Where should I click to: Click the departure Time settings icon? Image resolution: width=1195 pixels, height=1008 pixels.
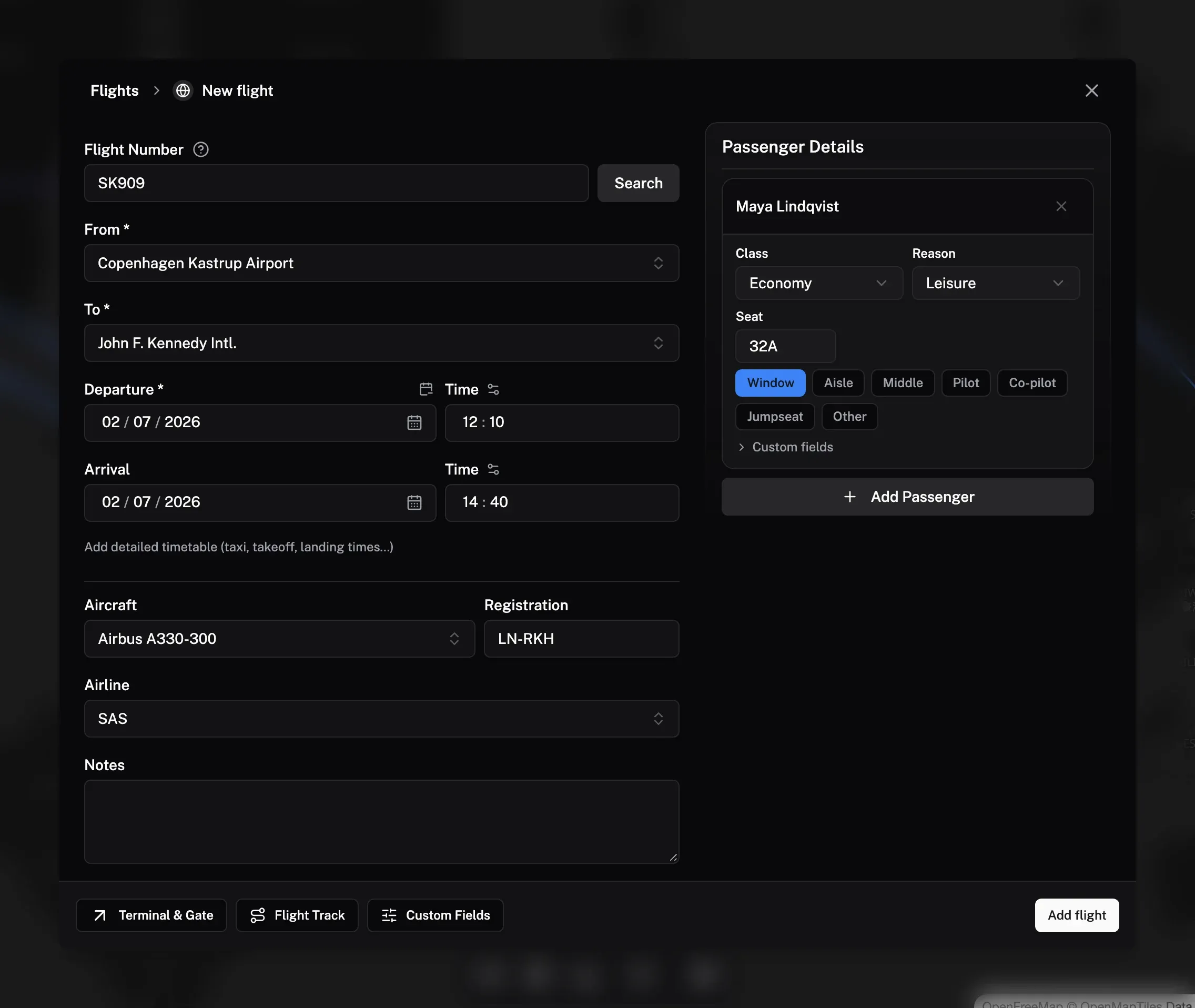tap(493, 389)
